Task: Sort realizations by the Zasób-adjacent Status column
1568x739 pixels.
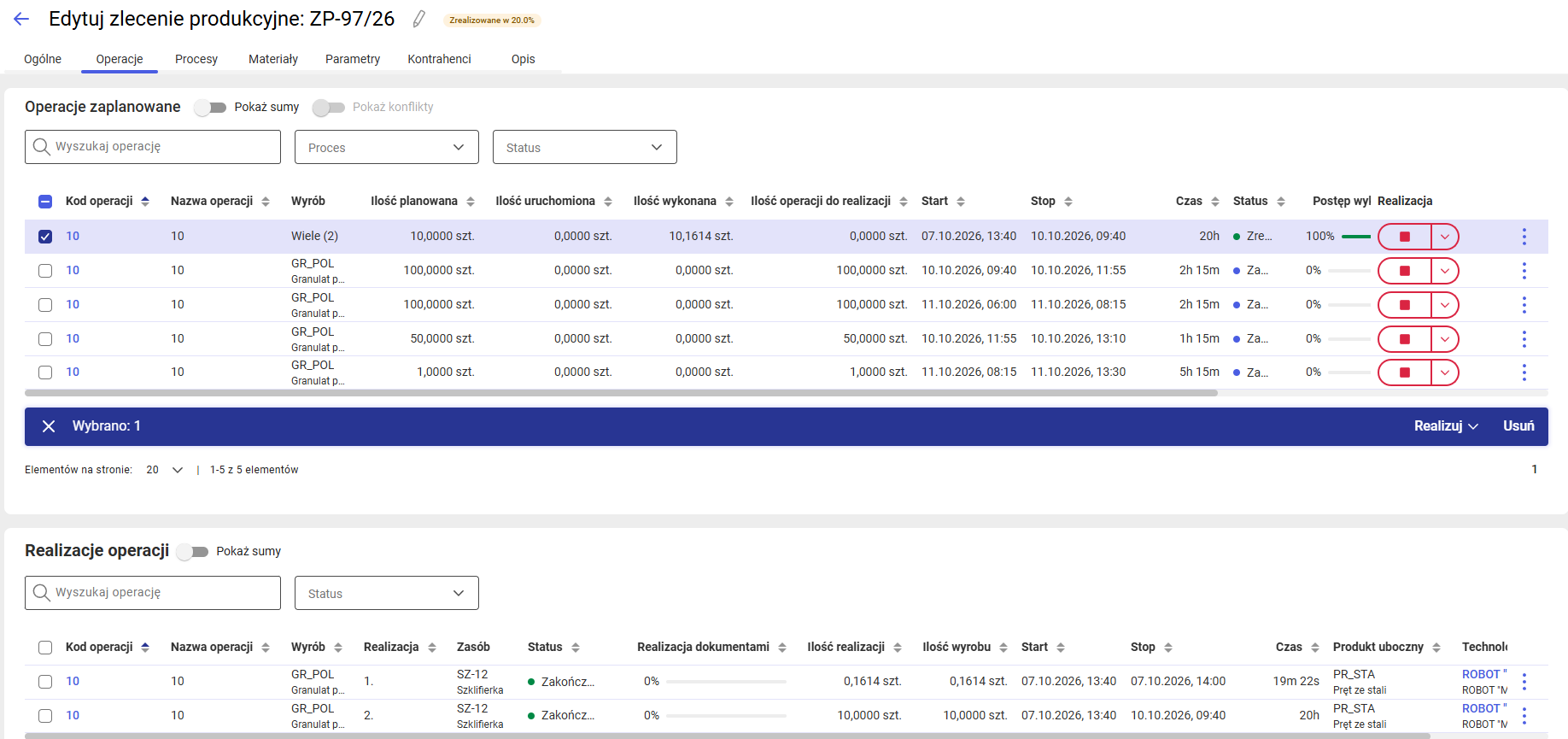Action: pos(576,648)
